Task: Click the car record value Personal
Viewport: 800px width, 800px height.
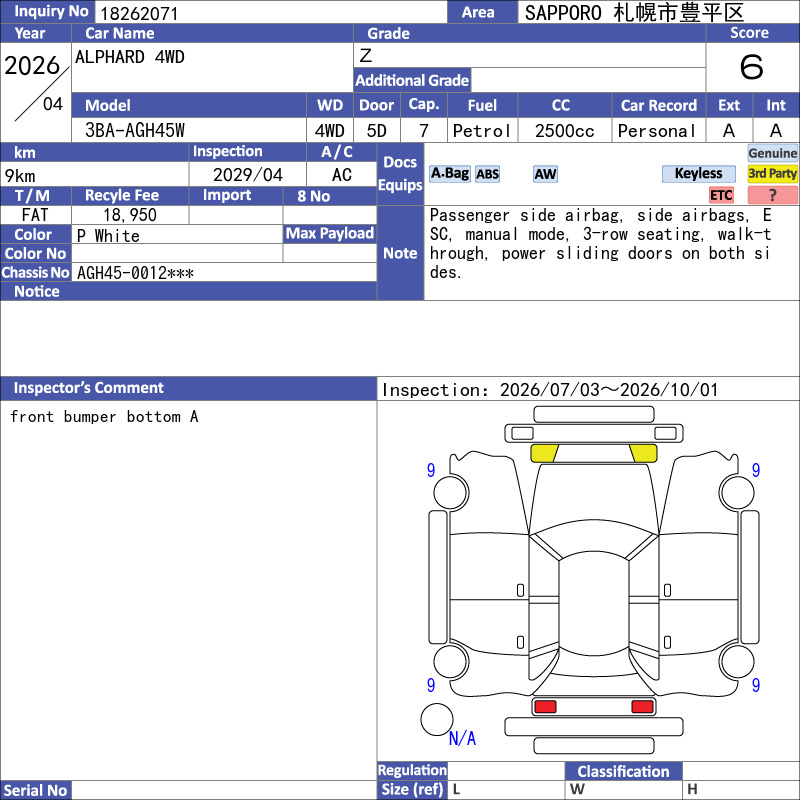Action: click(658, 131)
